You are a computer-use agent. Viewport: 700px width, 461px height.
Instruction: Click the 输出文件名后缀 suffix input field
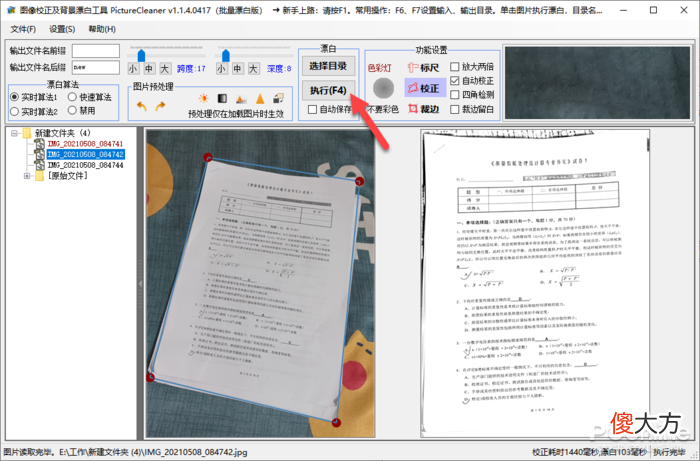point(96,67)
